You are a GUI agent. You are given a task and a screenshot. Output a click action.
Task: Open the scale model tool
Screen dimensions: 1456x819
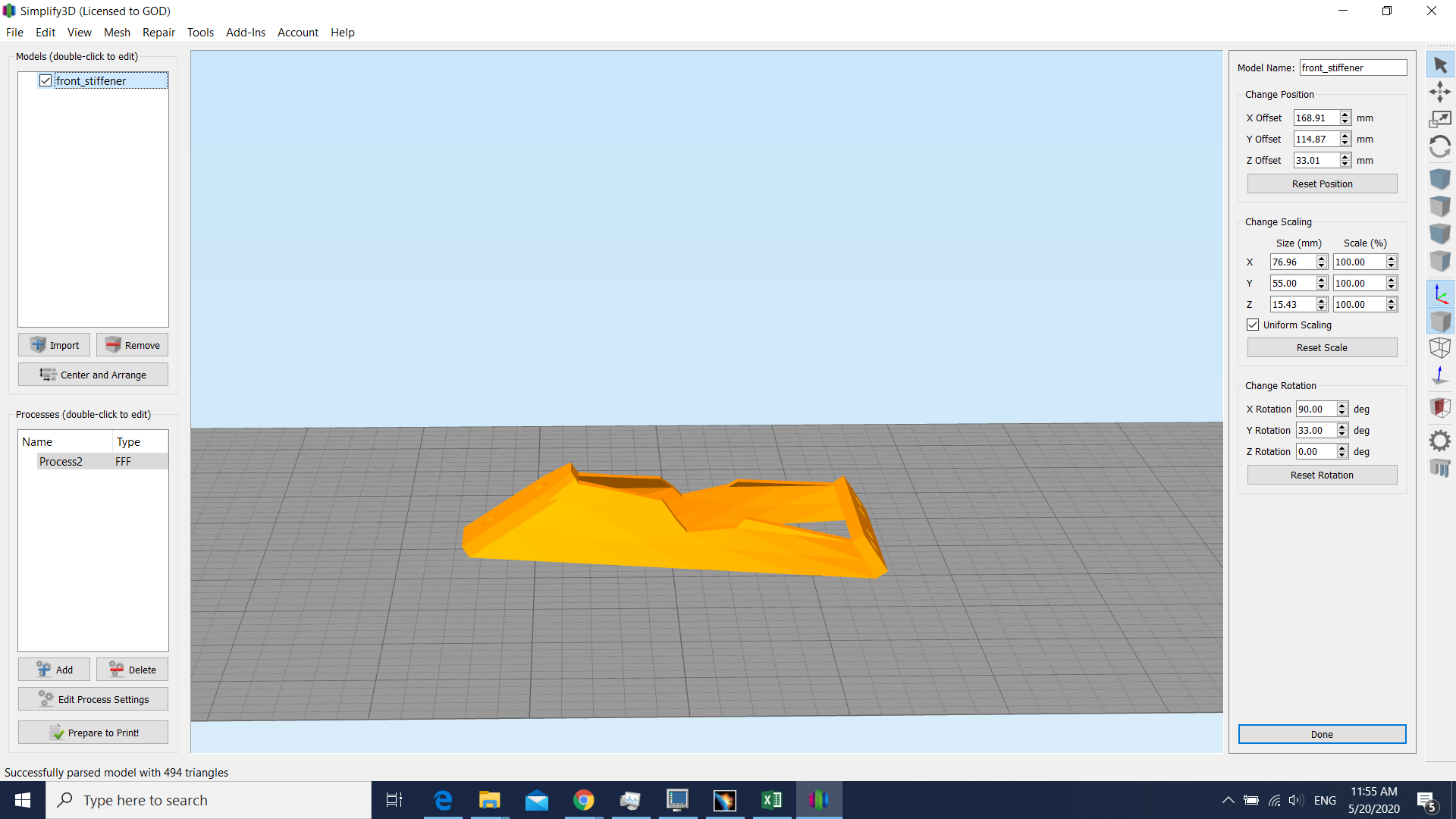1440,119
